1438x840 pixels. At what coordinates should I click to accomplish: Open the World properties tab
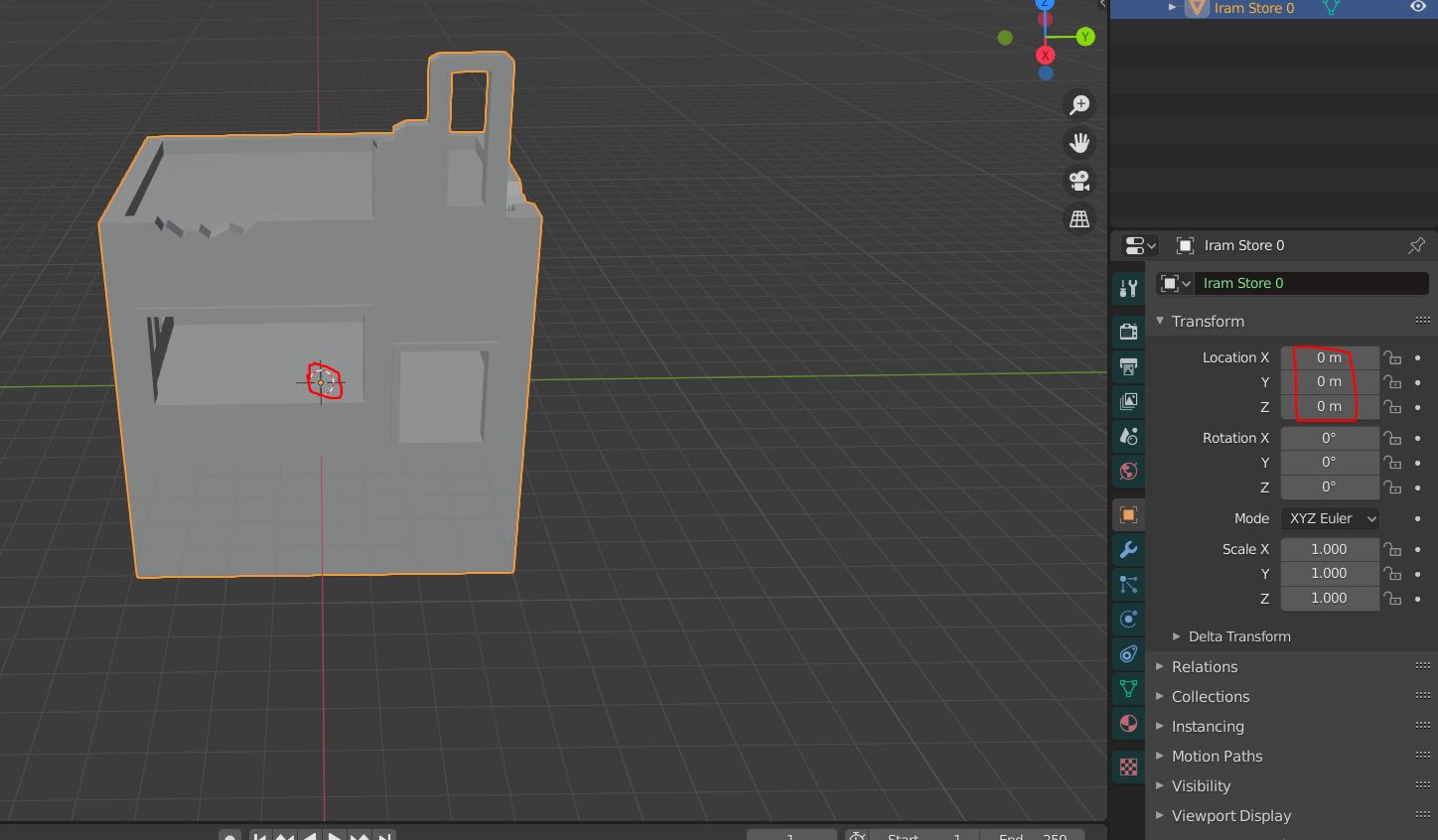[1128, 471]
